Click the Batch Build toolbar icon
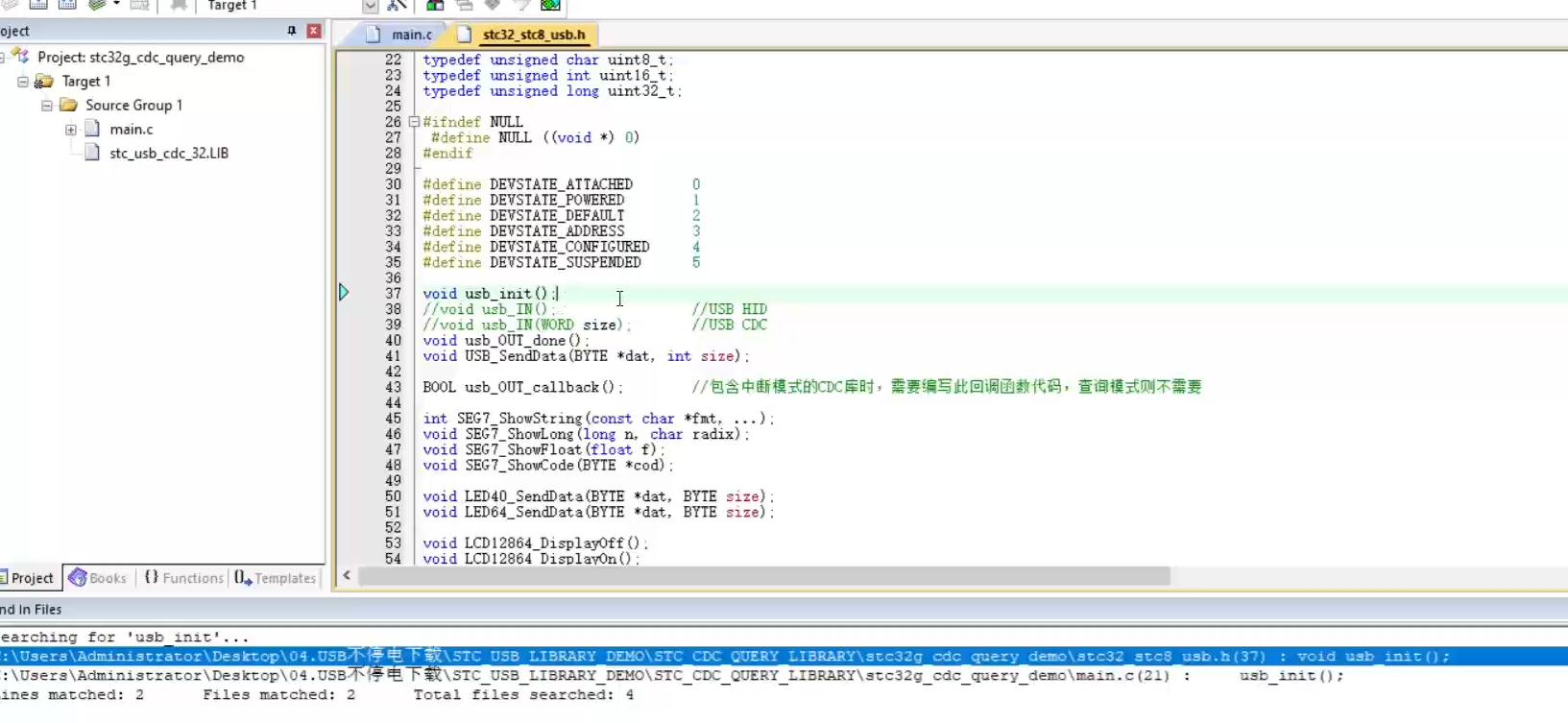The width and height of the screenshot is (1568, 723). [97, 6]
